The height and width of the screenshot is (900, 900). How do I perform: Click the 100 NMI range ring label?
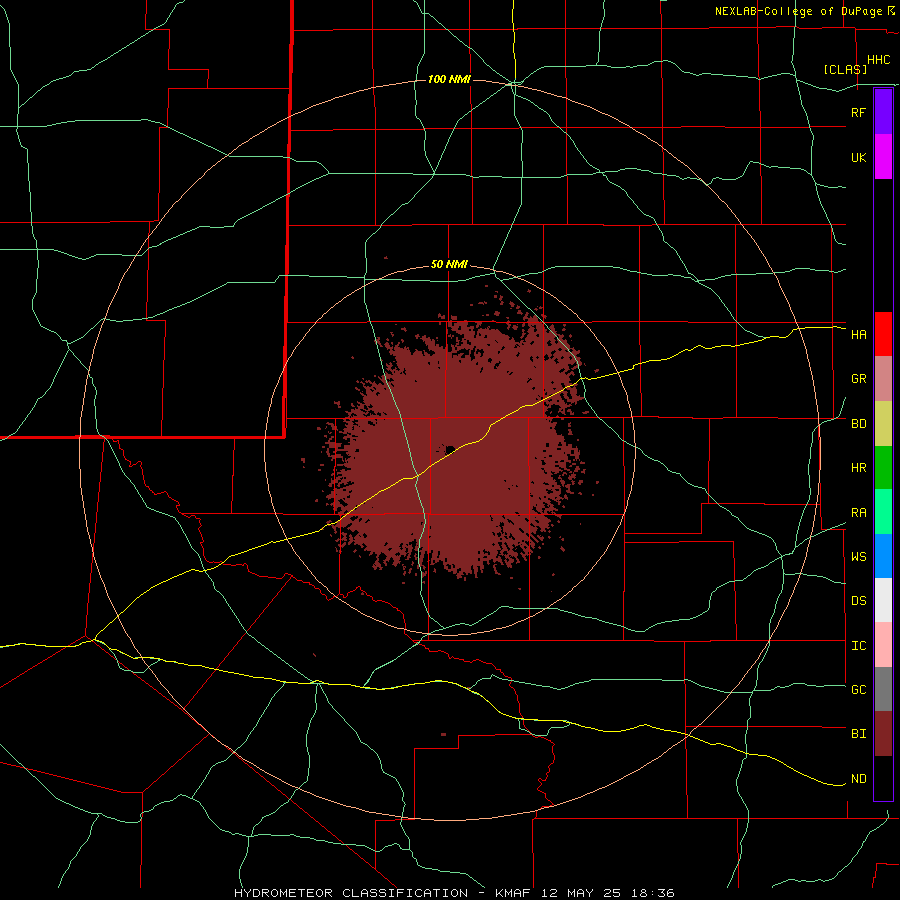click(x=449, y=79)
